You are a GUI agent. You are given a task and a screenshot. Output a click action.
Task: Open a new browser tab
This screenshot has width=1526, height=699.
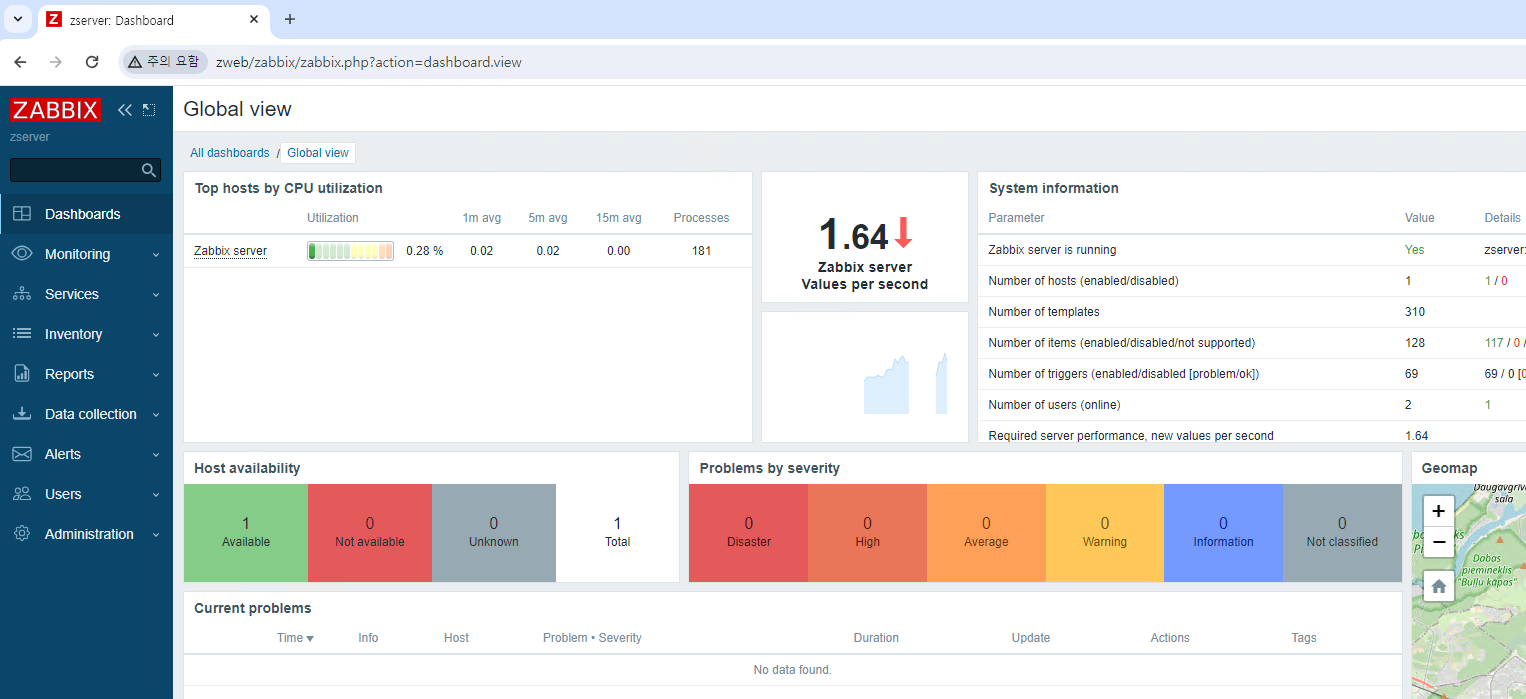[290, 19]
